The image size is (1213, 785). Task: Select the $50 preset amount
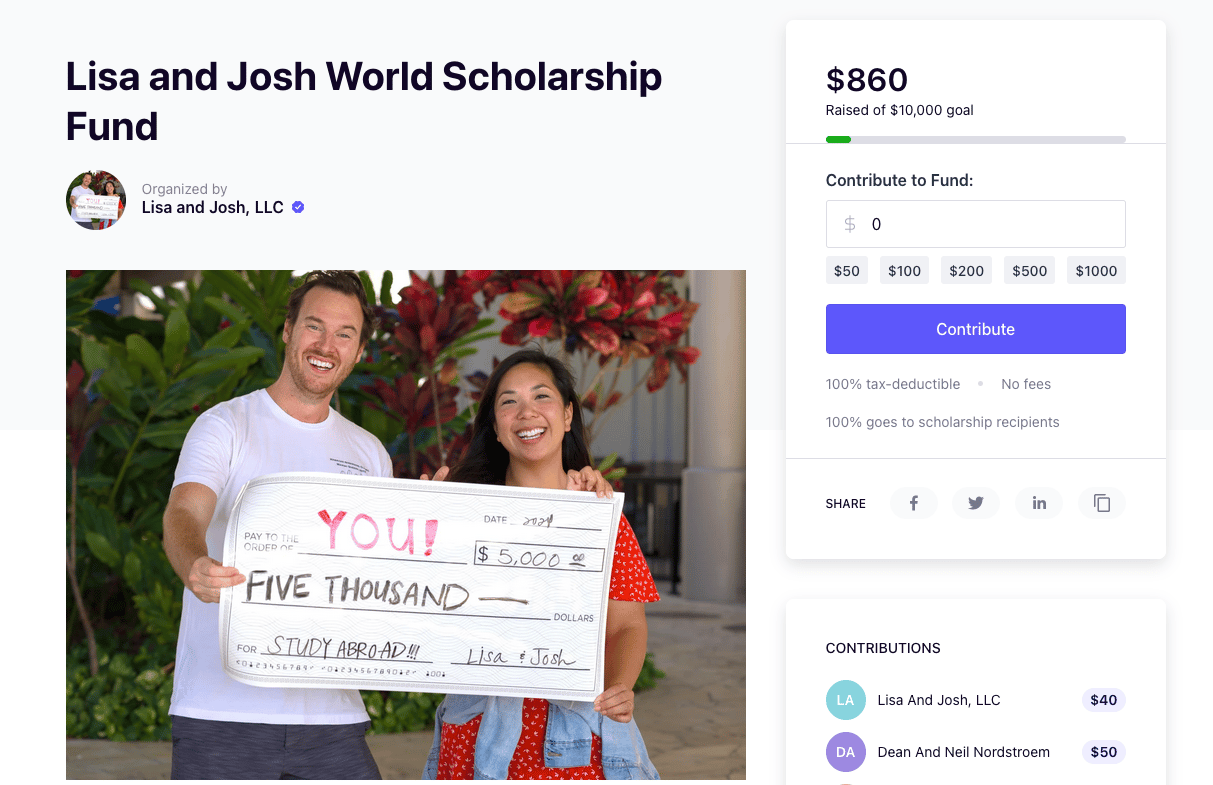(847, 271)
